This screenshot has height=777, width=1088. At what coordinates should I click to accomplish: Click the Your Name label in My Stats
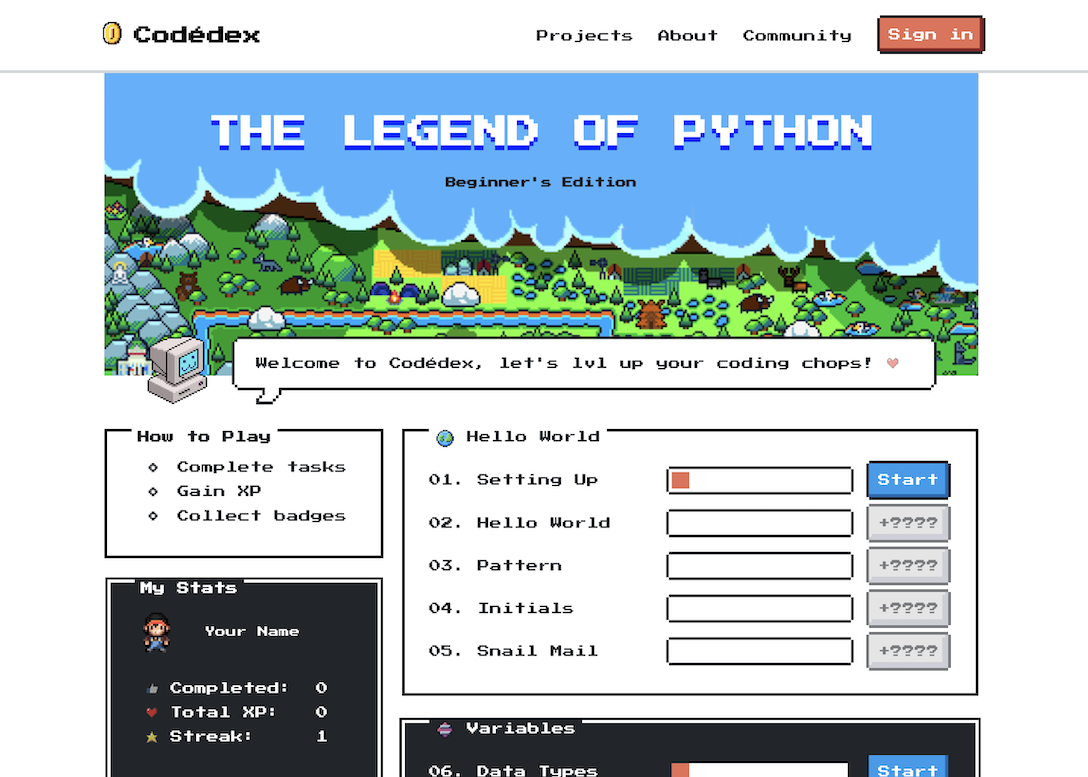[x=250, y=630]
